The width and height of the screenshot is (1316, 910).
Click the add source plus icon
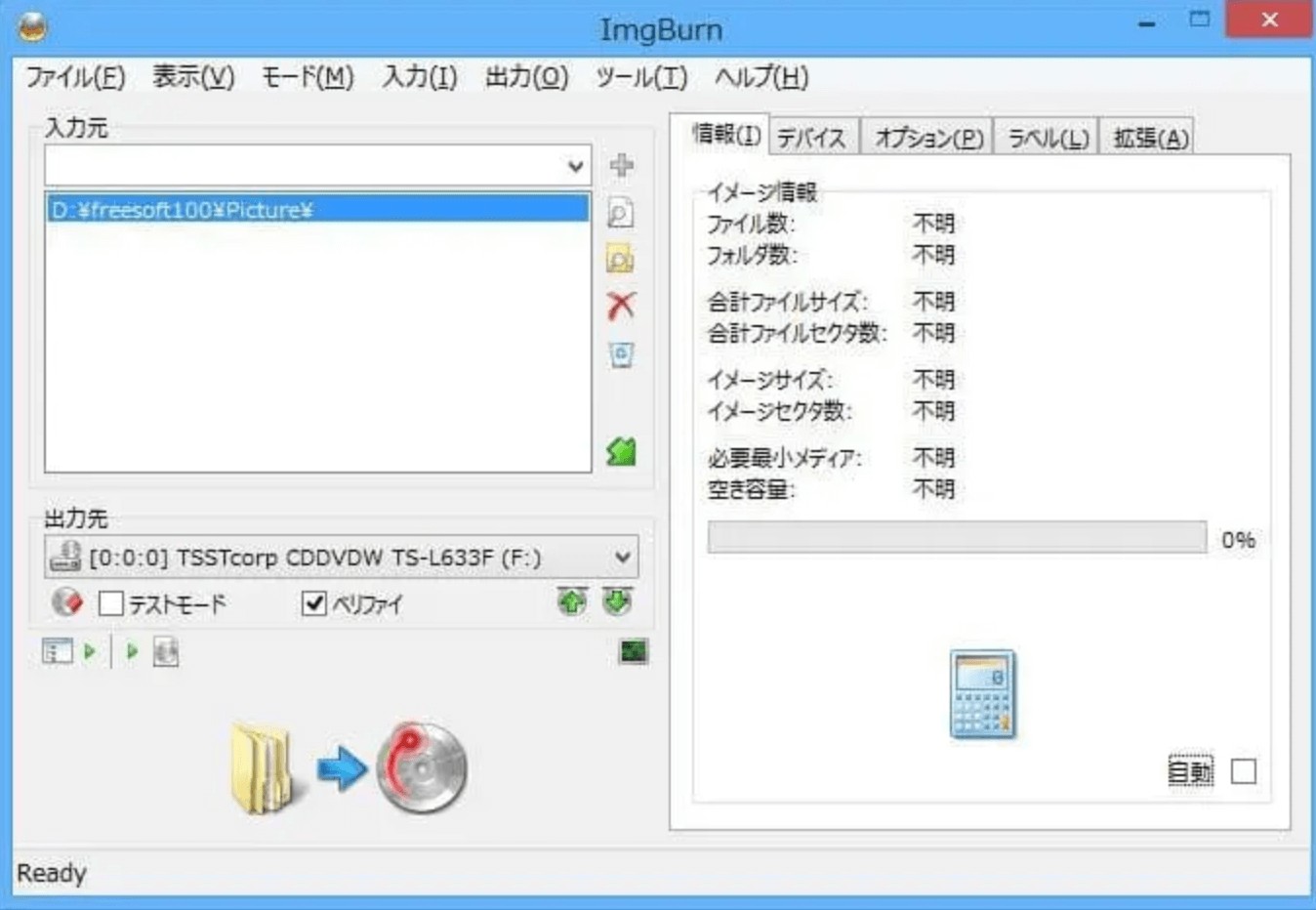(x=622, y=166)
